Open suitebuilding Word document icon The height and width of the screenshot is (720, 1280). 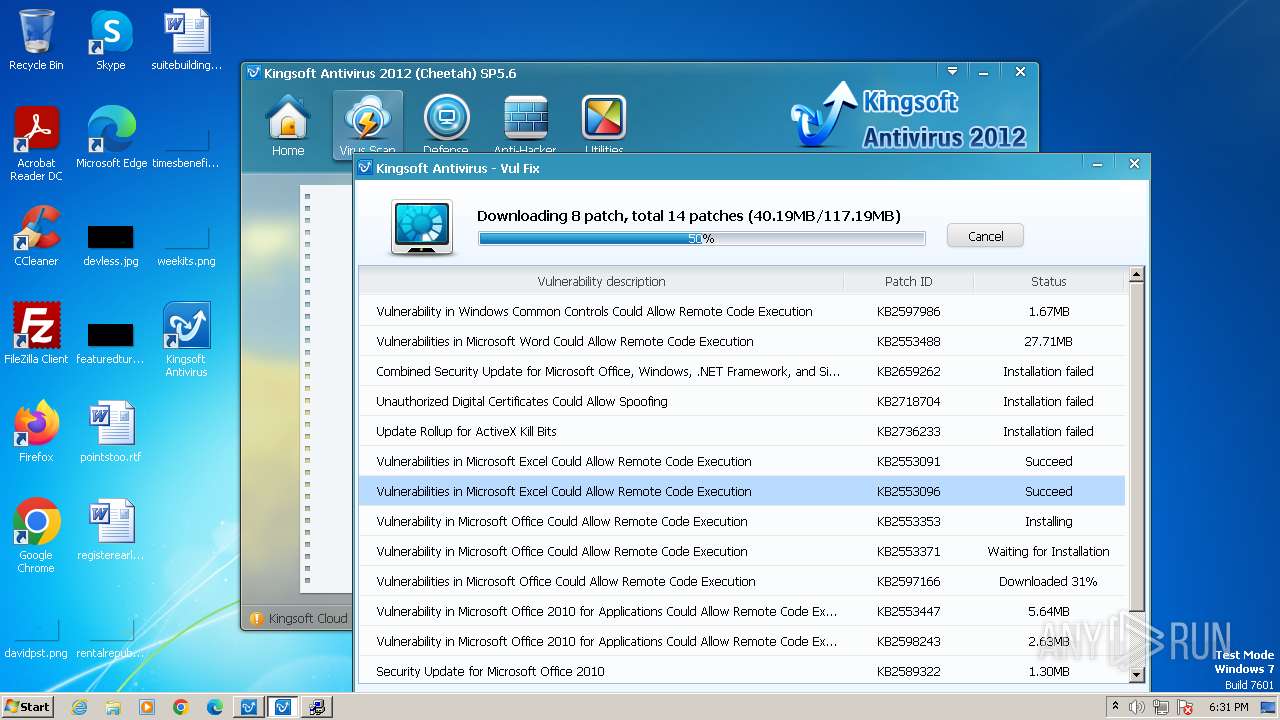tap(187, 40)
